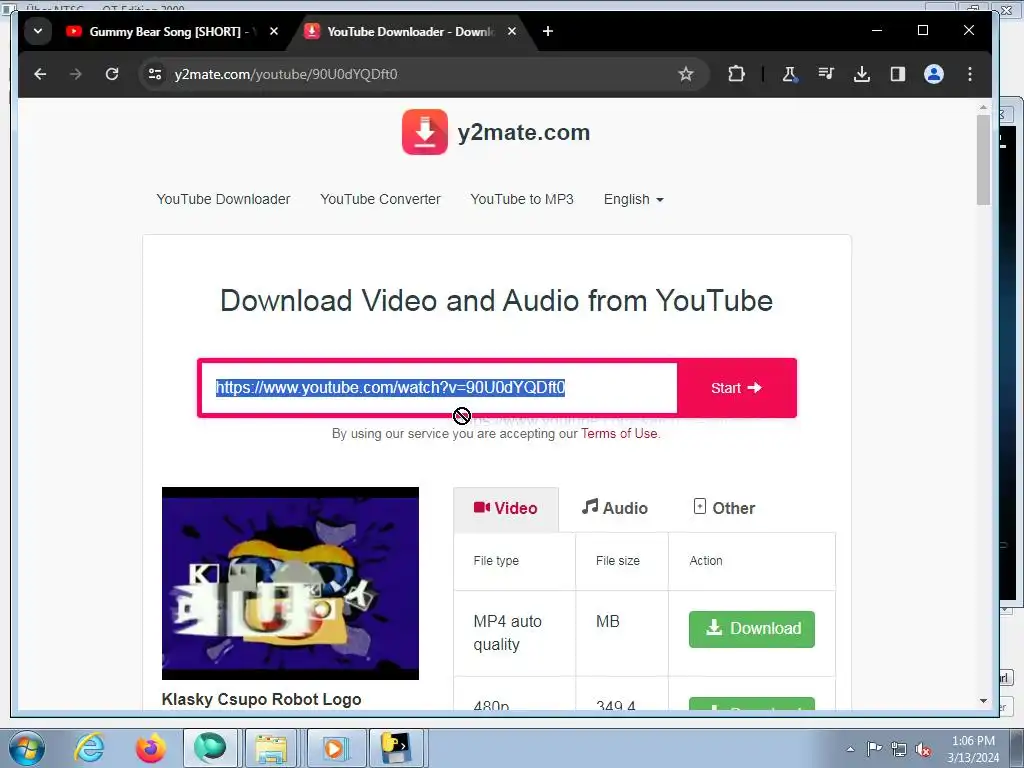Viewport: 1024px width, 768px height.
Task: Close the YouTube Downloader tab
Action: [x=512, y=31]
